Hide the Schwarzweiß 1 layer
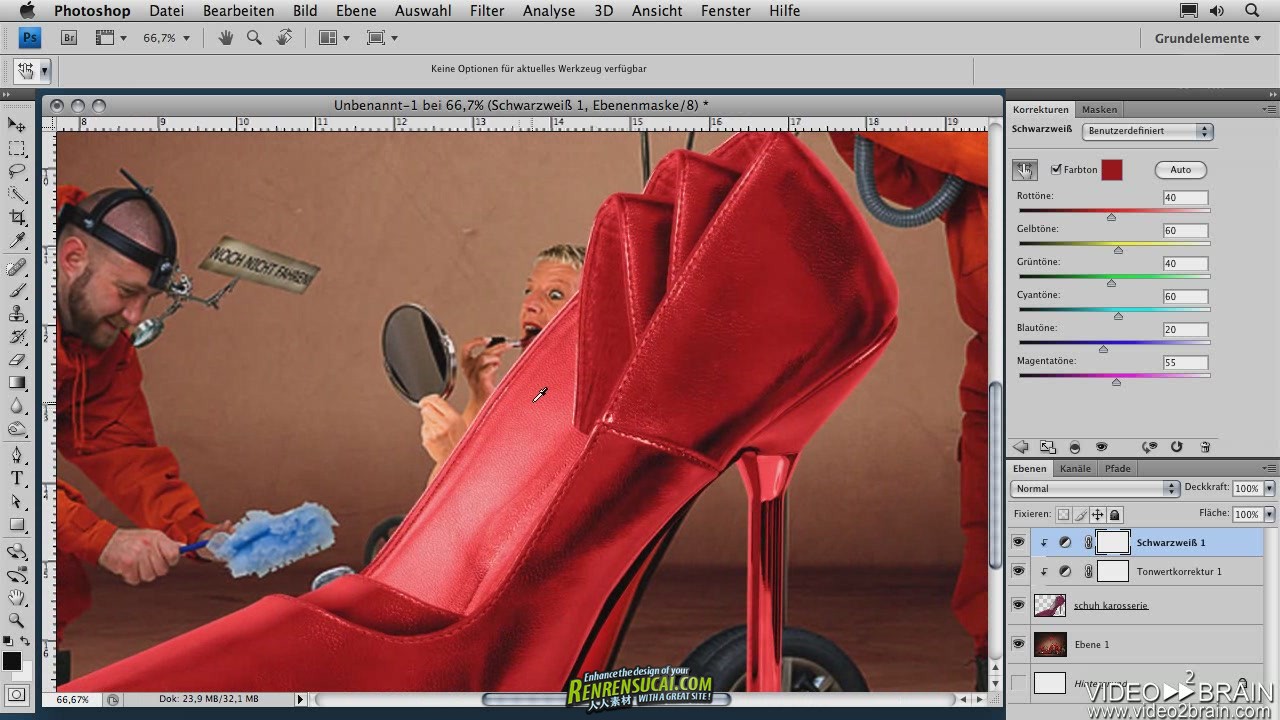The image size is (1280, 720). 1018,542
